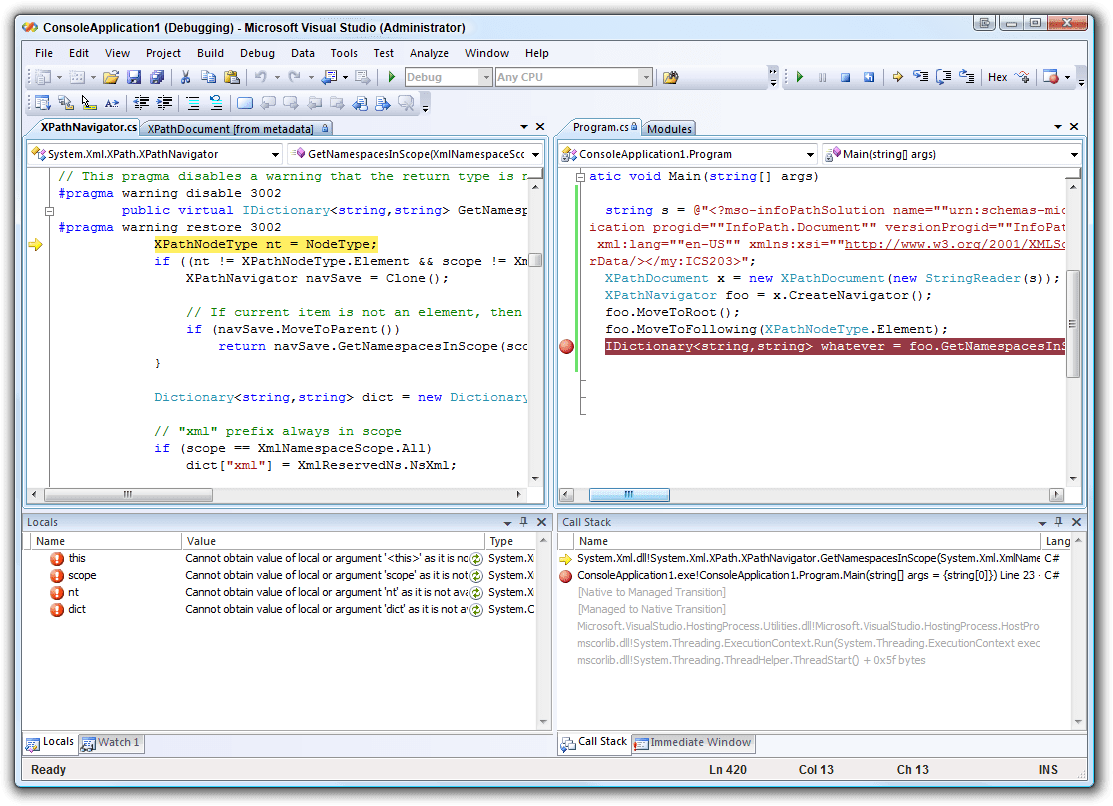Click the Save All icon
This screenshot has height=806, width=1113.
[157, 77]
